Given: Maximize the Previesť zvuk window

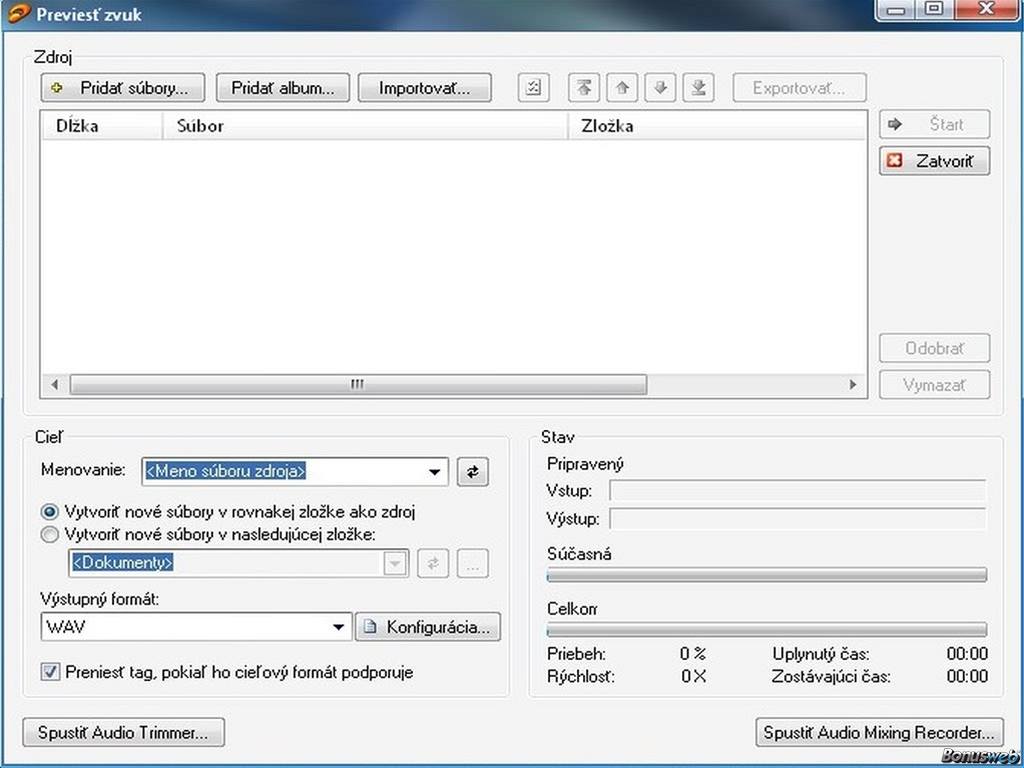Looking at the screenshot, I should tap(935, 10).
